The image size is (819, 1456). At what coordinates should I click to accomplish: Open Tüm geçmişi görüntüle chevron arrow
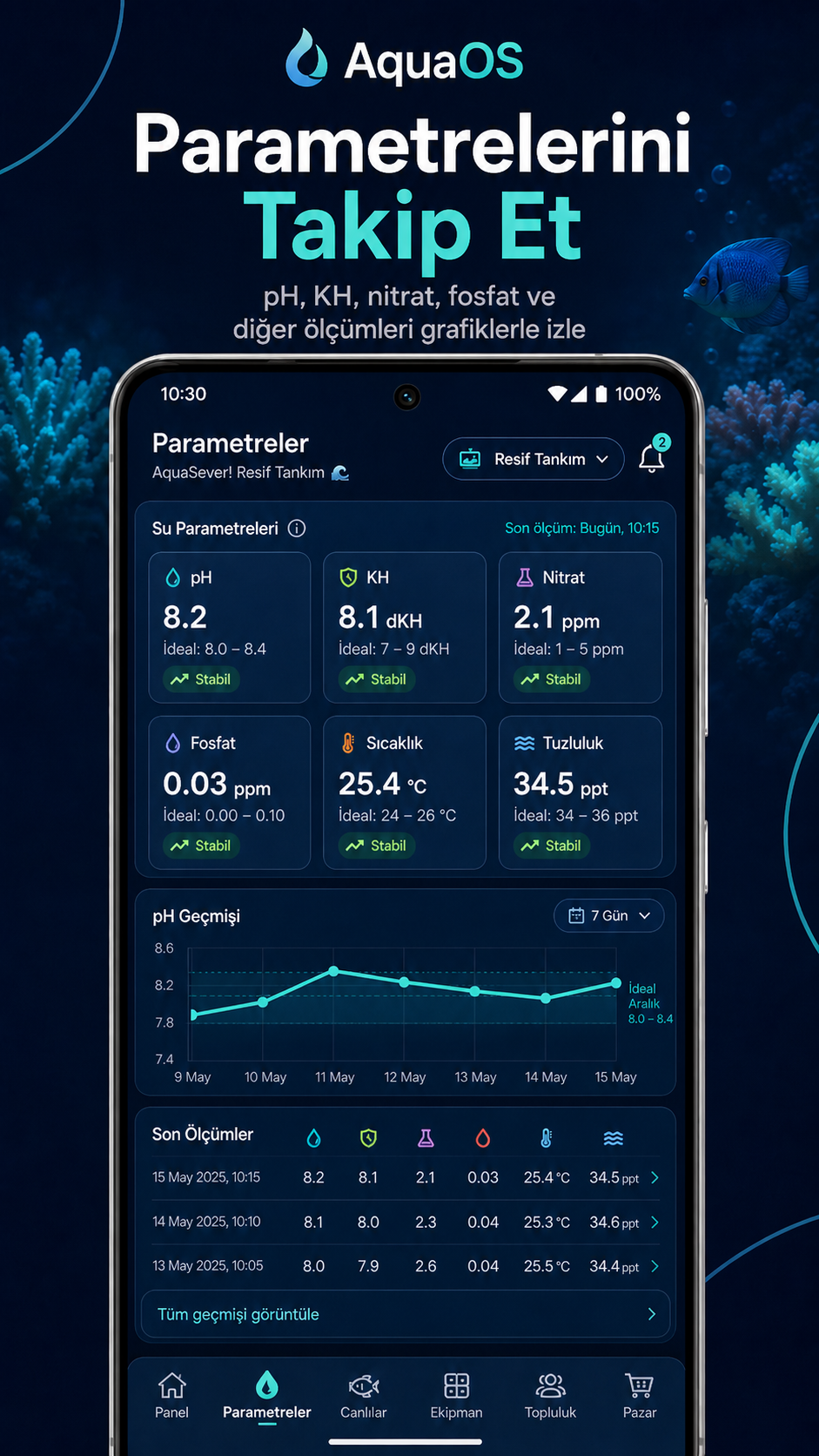tap(651, 1314)
